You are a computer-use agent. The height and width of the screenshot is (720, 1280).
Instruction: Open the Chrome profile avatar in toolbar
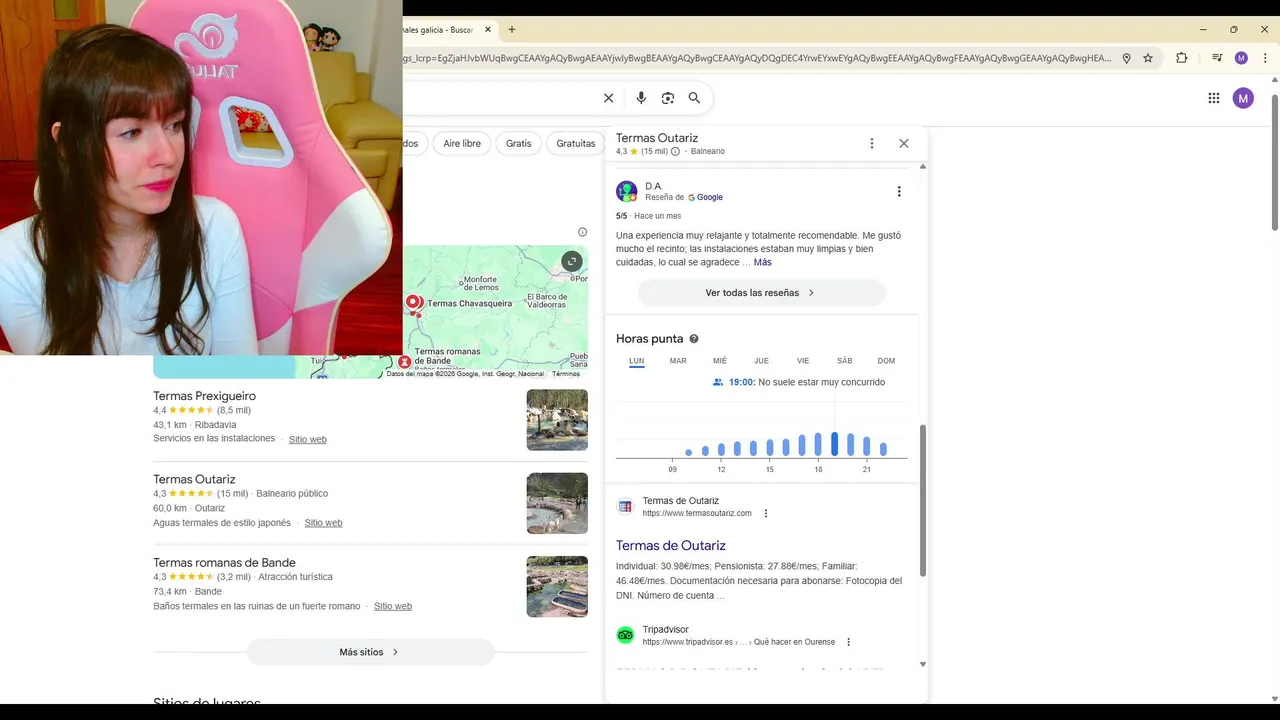coord(1241,58)
